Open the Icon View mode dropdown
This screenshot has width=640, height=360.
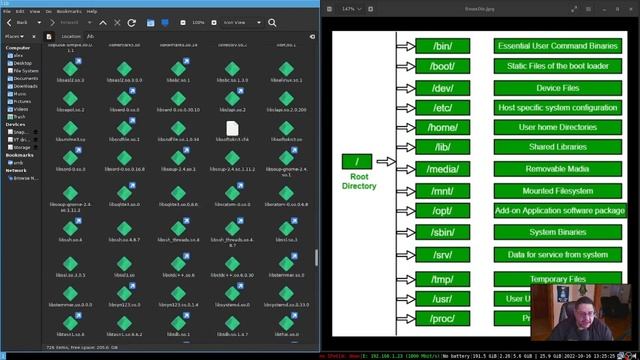242,23
